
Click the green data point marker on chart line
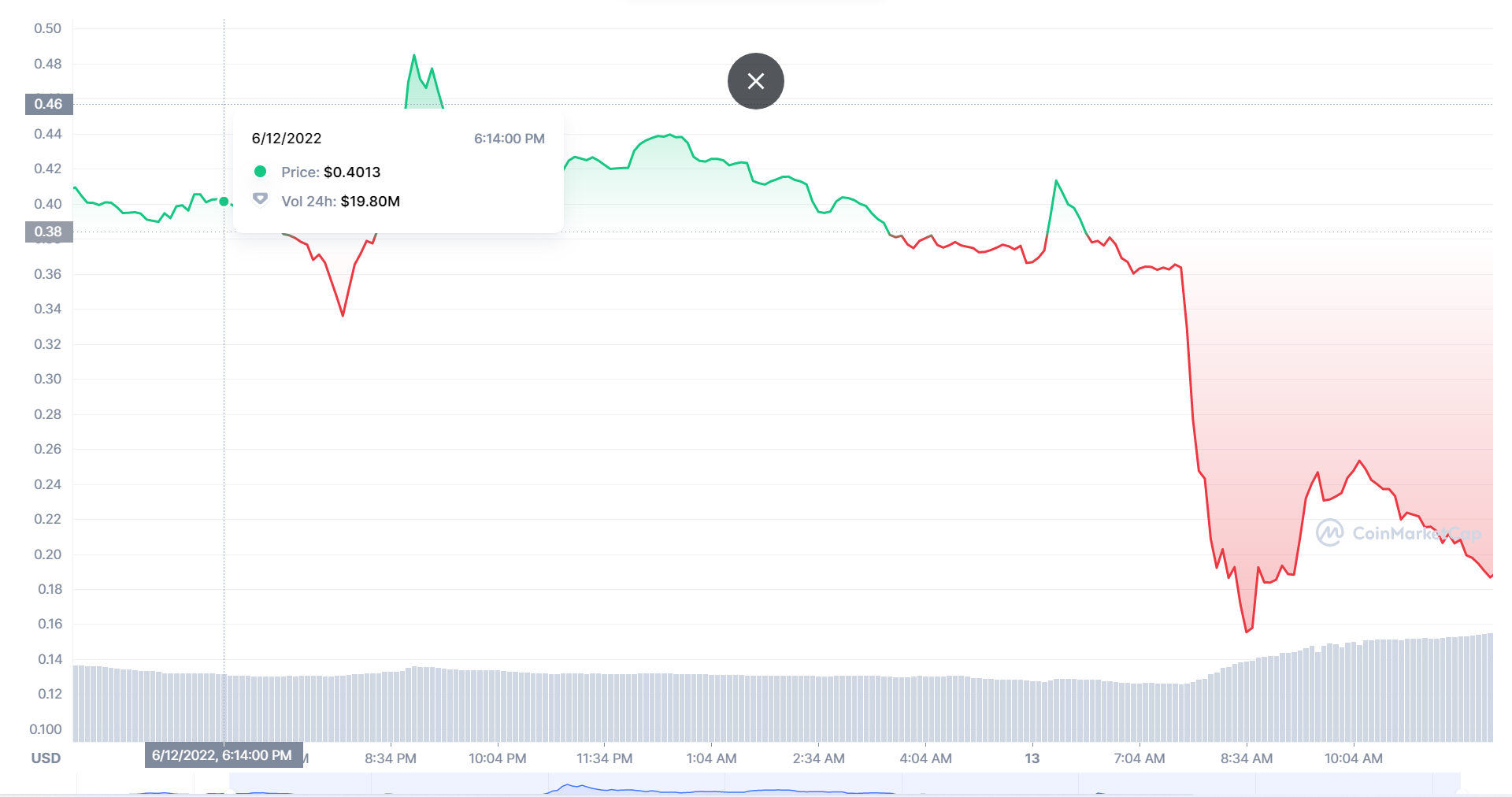point(224,202)
